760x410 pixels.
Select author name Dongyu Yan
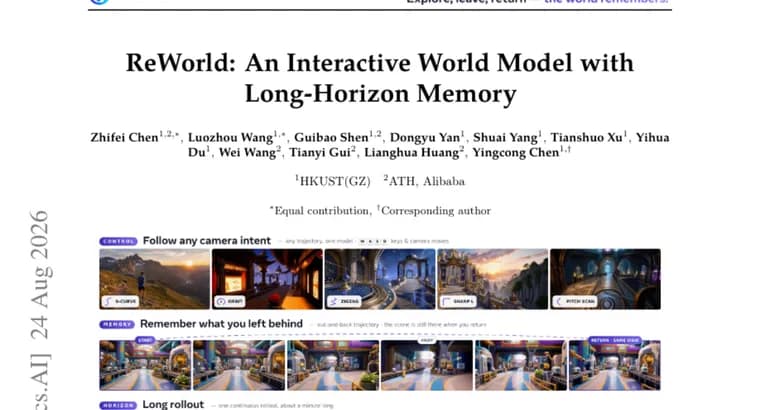click(x=425, y=138)
